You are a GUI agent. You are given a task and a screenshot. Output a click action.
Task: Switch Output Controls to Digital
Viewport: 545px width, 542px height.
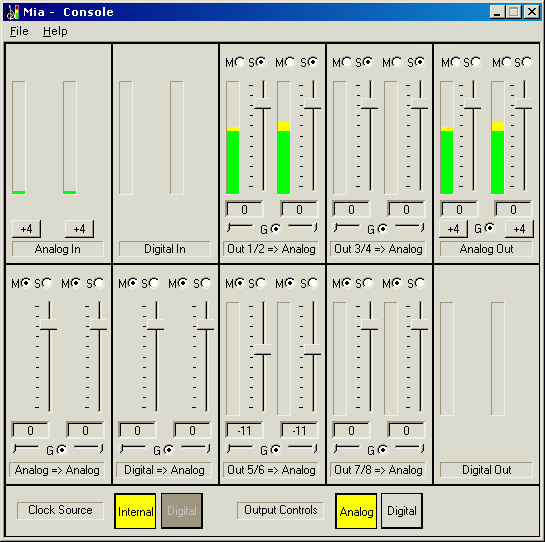pyautogui.click(x=402, y=511)
